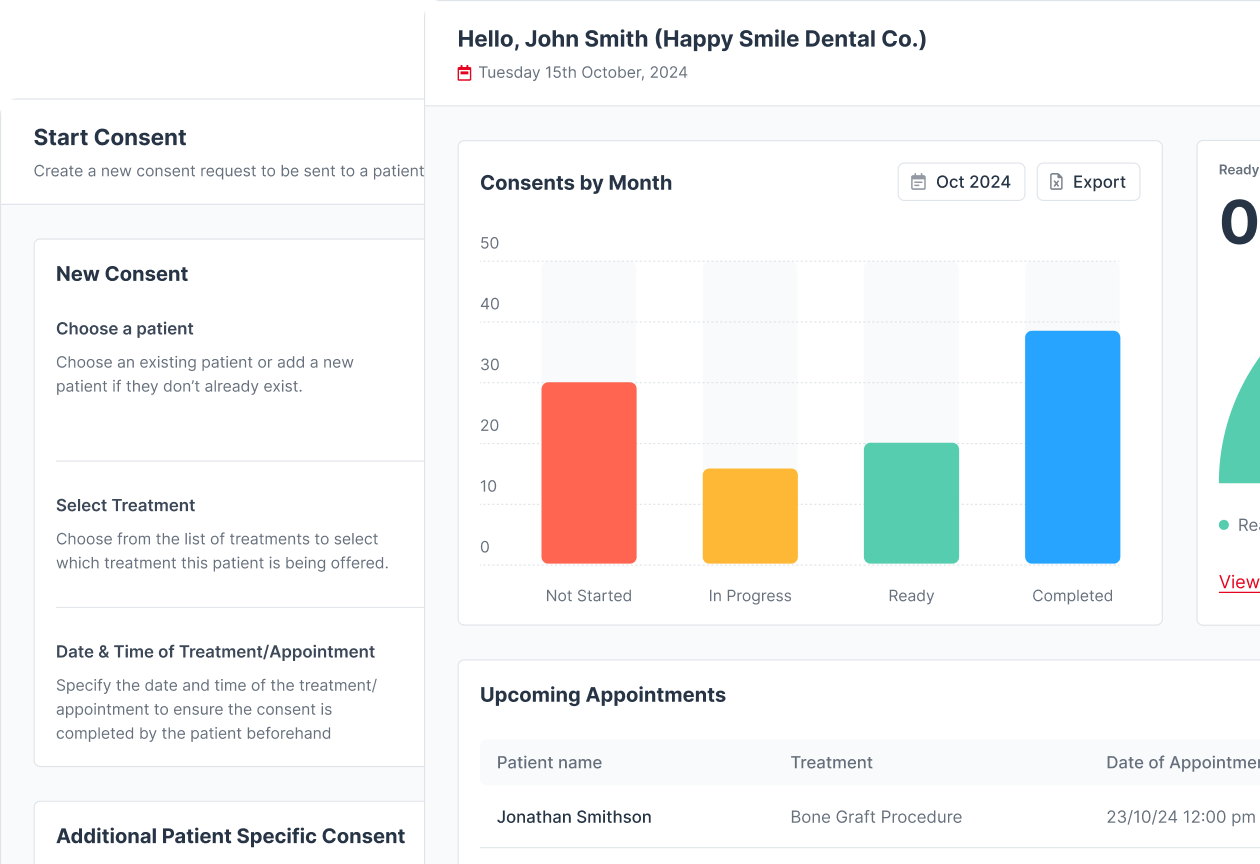
Task: Click the 23/10/24 12:00 pm appointment date
Action: 1180,817
